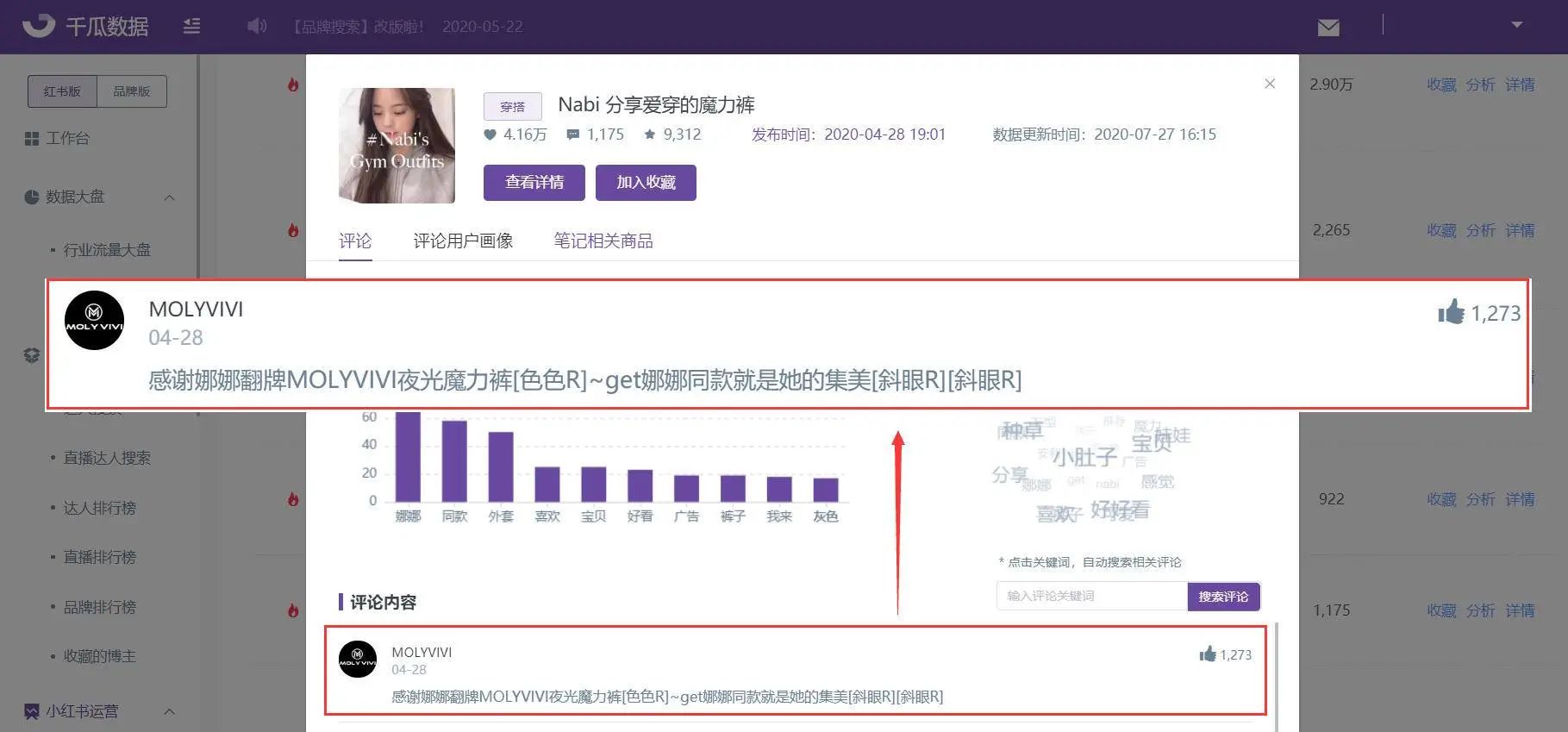The image size is (1568, 732).
Task: Click the heart likes icon beside 4.16万
Action: pos(490,135)
